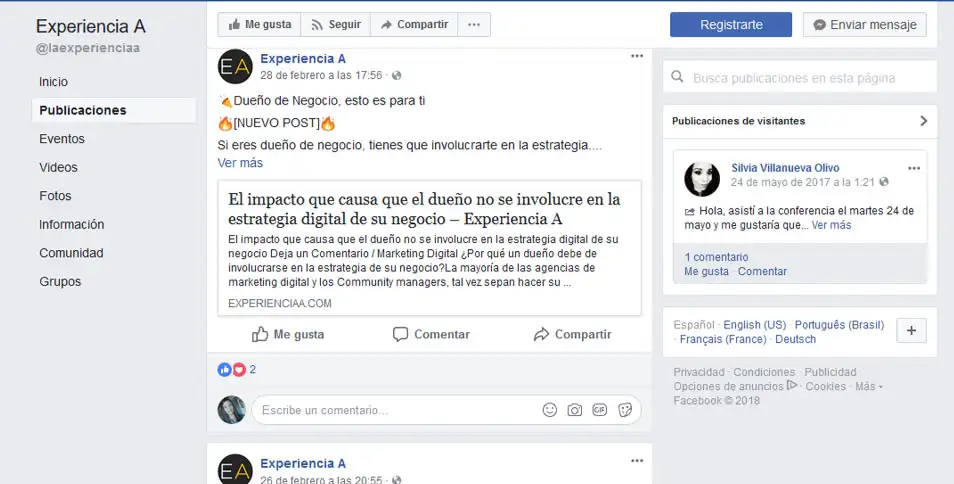954x484 pixels.
Task: Like the first post with Me gusta
Action: 288,334
